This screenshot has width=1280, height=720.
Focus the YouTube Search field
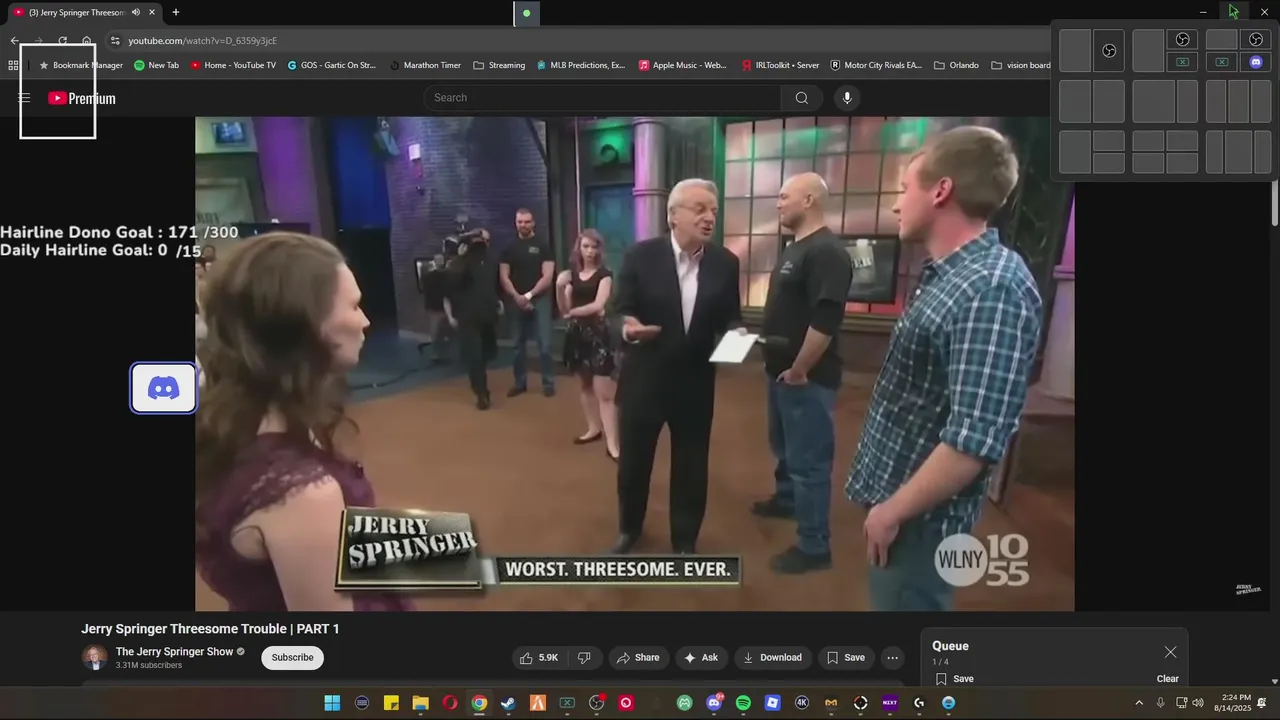pos(603,98)
